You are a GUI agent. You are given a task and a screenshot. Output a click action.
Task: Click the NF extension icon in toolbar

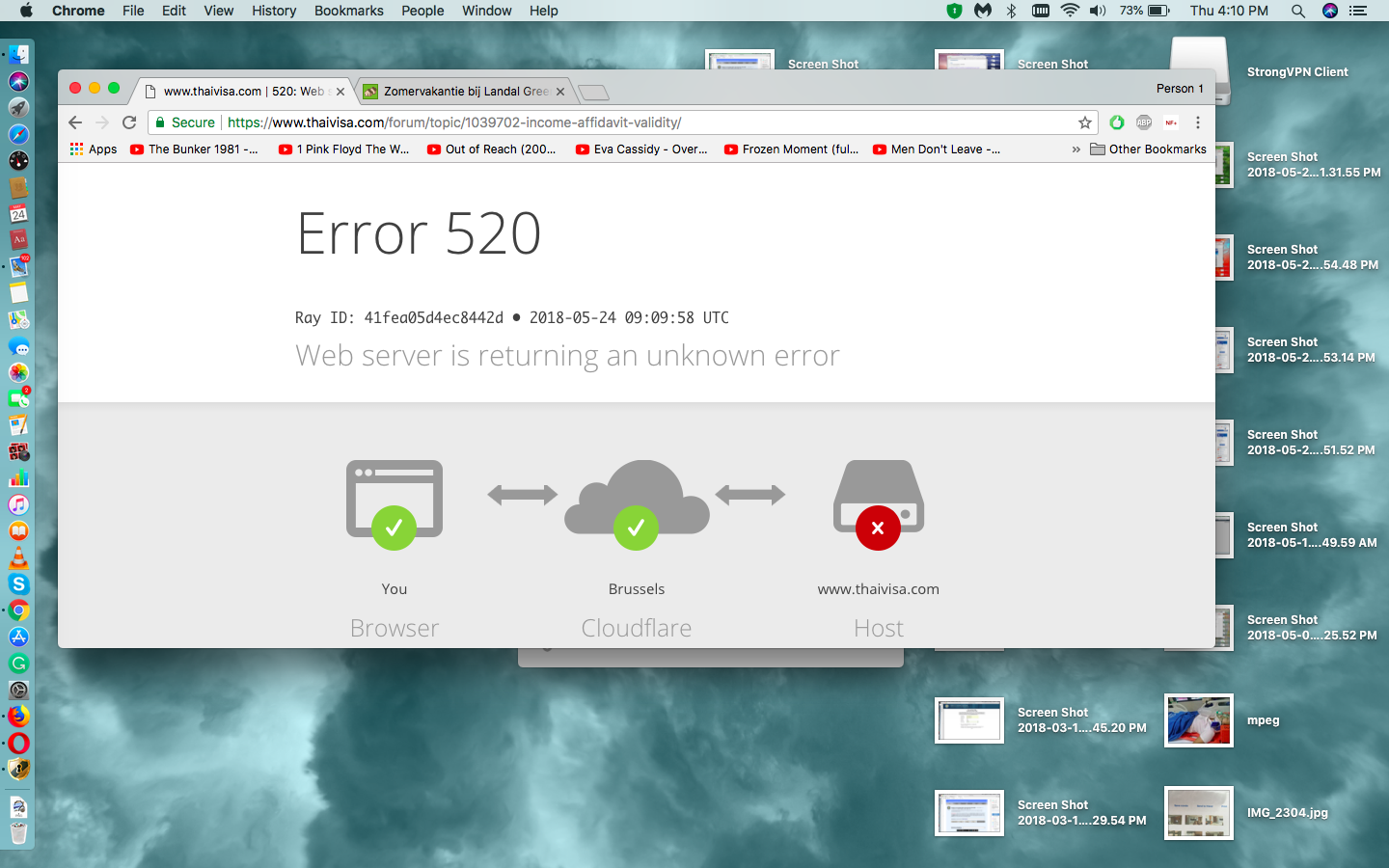click(1171, 122)
